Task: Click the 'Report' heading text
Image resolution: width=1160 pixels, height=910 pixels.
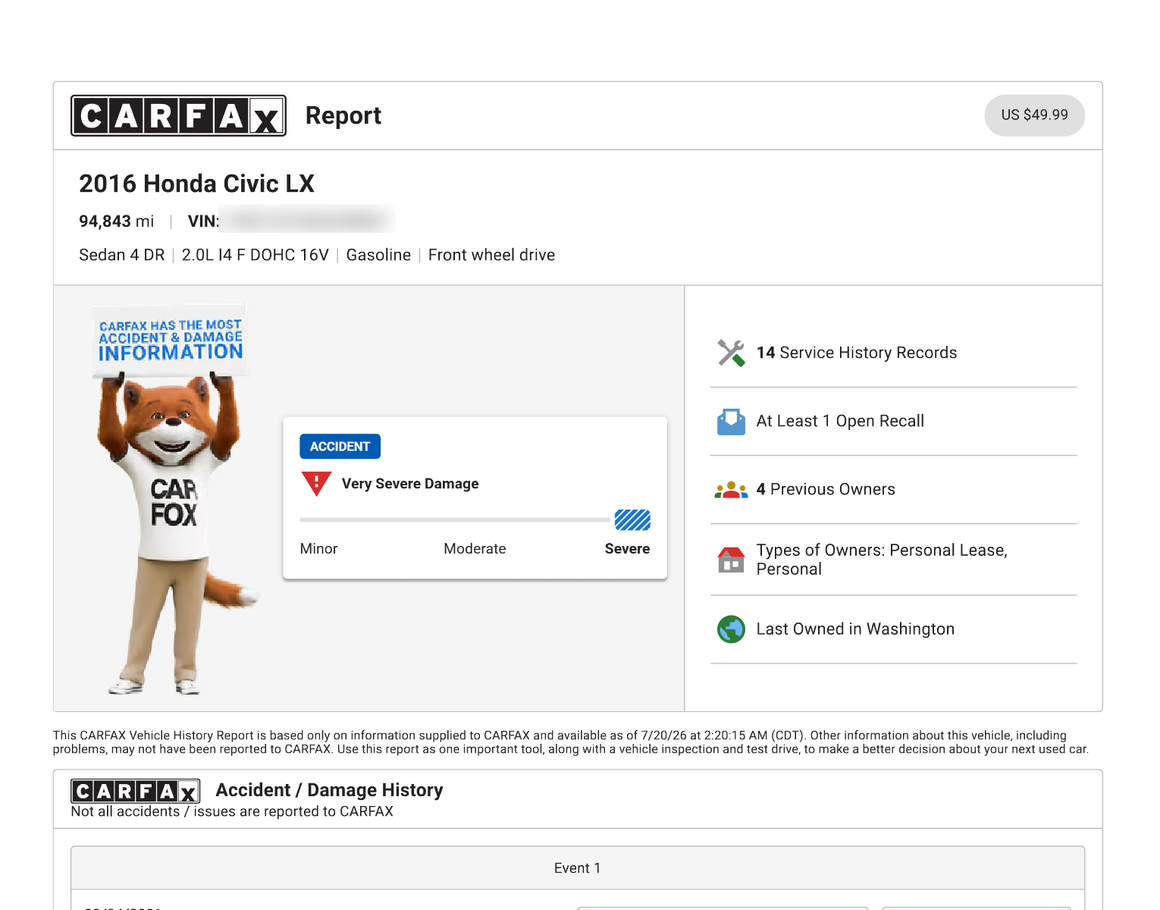Action: tap(343, 115)
